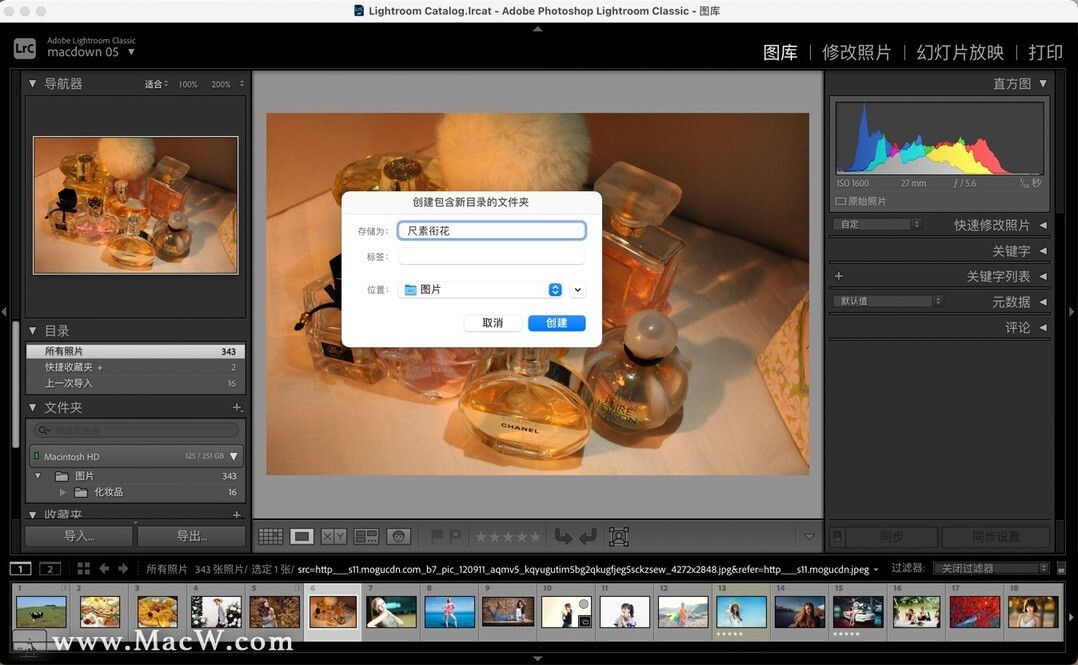Set navigator zoom to 200%
Screen dimensions: 1078x665
point(221,85)
